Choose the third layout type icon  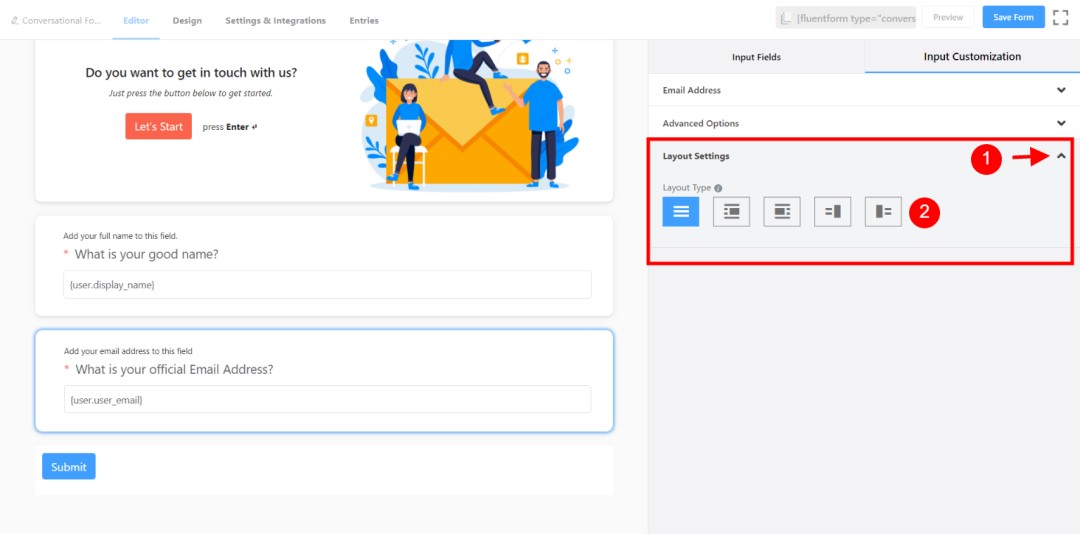click(782, 212)
